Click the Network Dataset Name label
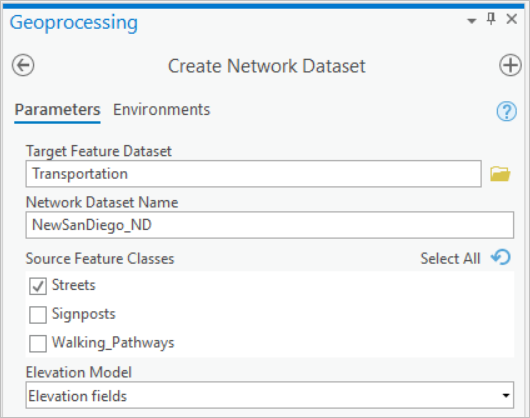The image size is (530, 418). [x=102, y=202]
